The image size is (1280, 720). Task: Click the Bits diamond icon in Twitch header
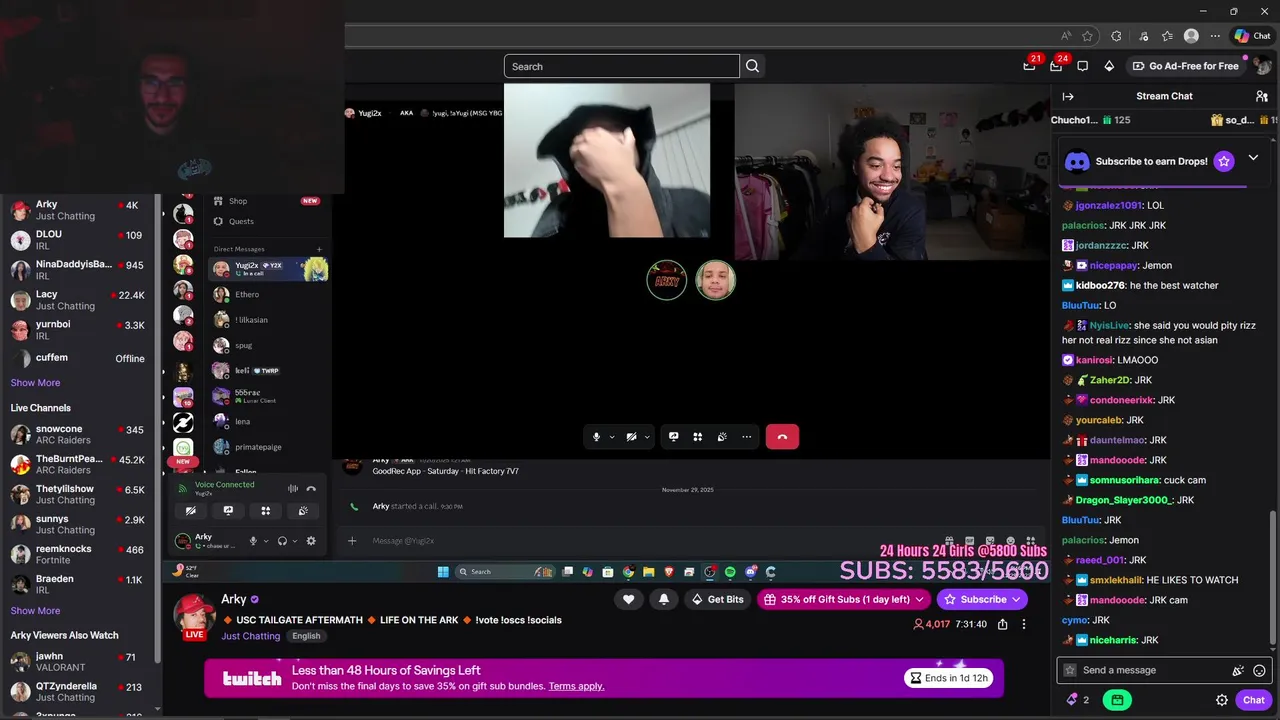click(1109, 66)
